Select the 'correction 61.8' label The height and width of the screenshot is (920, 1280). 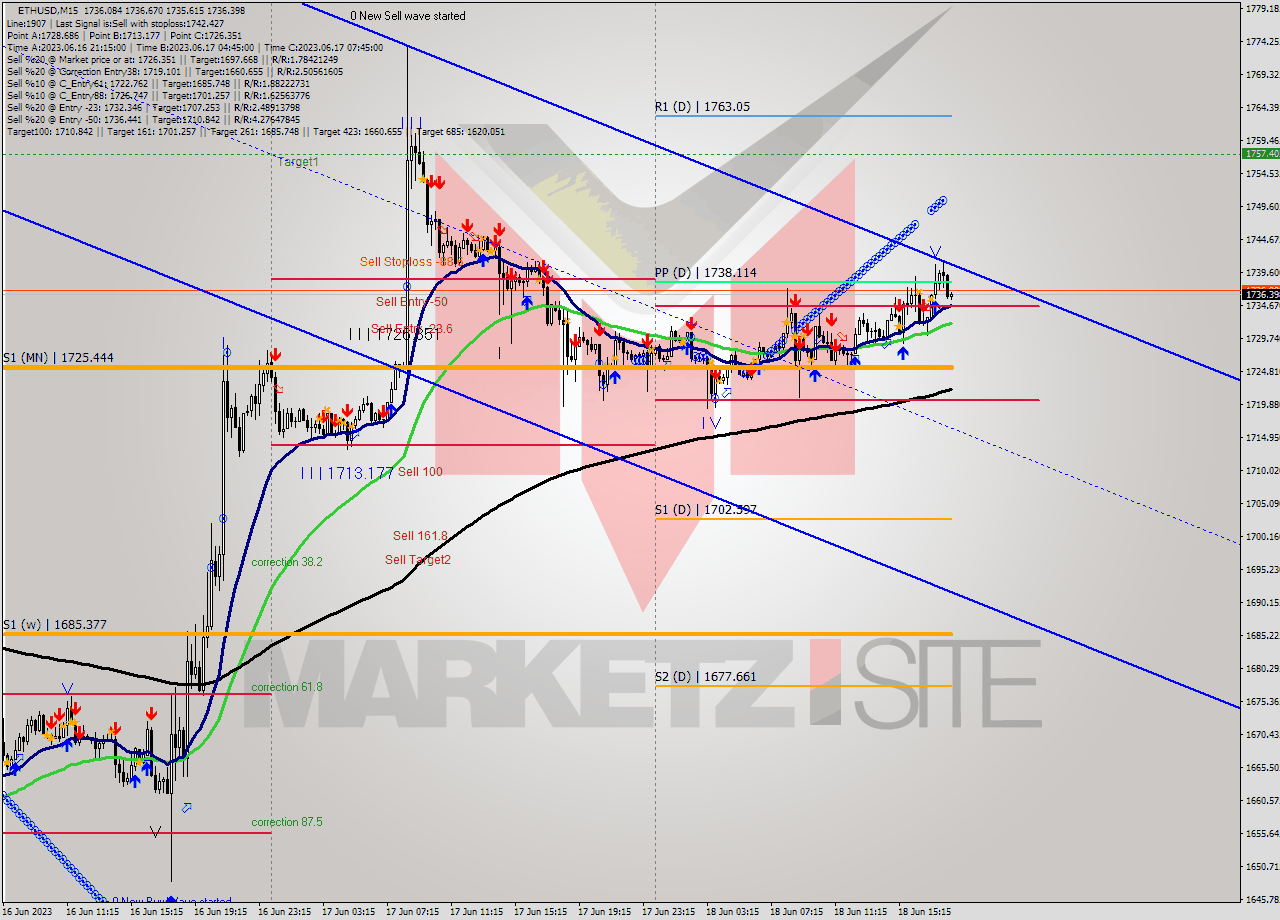(x=287, y=687)
